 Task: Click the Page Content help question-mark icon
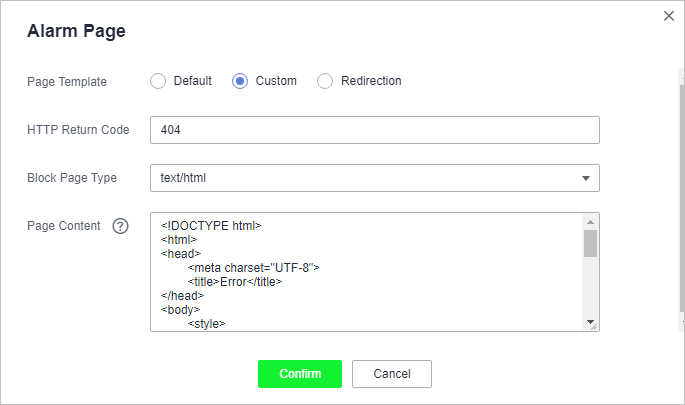(121, 226)
